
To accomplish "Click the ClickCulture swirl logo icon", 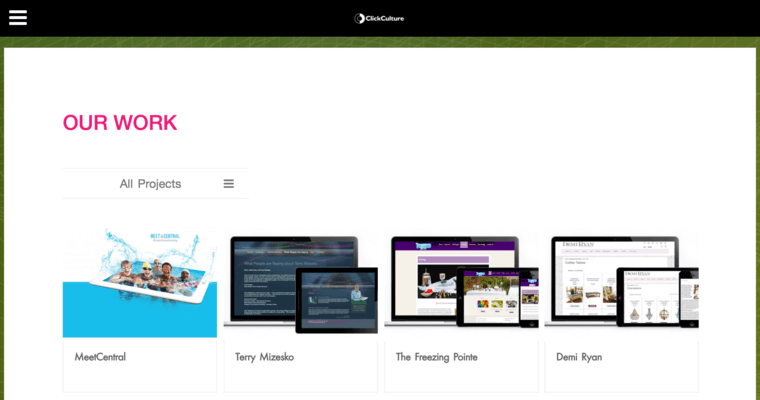I will 359,18.
